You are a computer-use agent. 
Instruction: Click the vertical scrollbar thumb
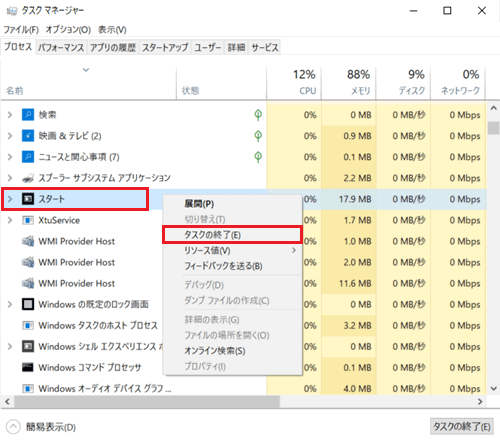(493, 128)
